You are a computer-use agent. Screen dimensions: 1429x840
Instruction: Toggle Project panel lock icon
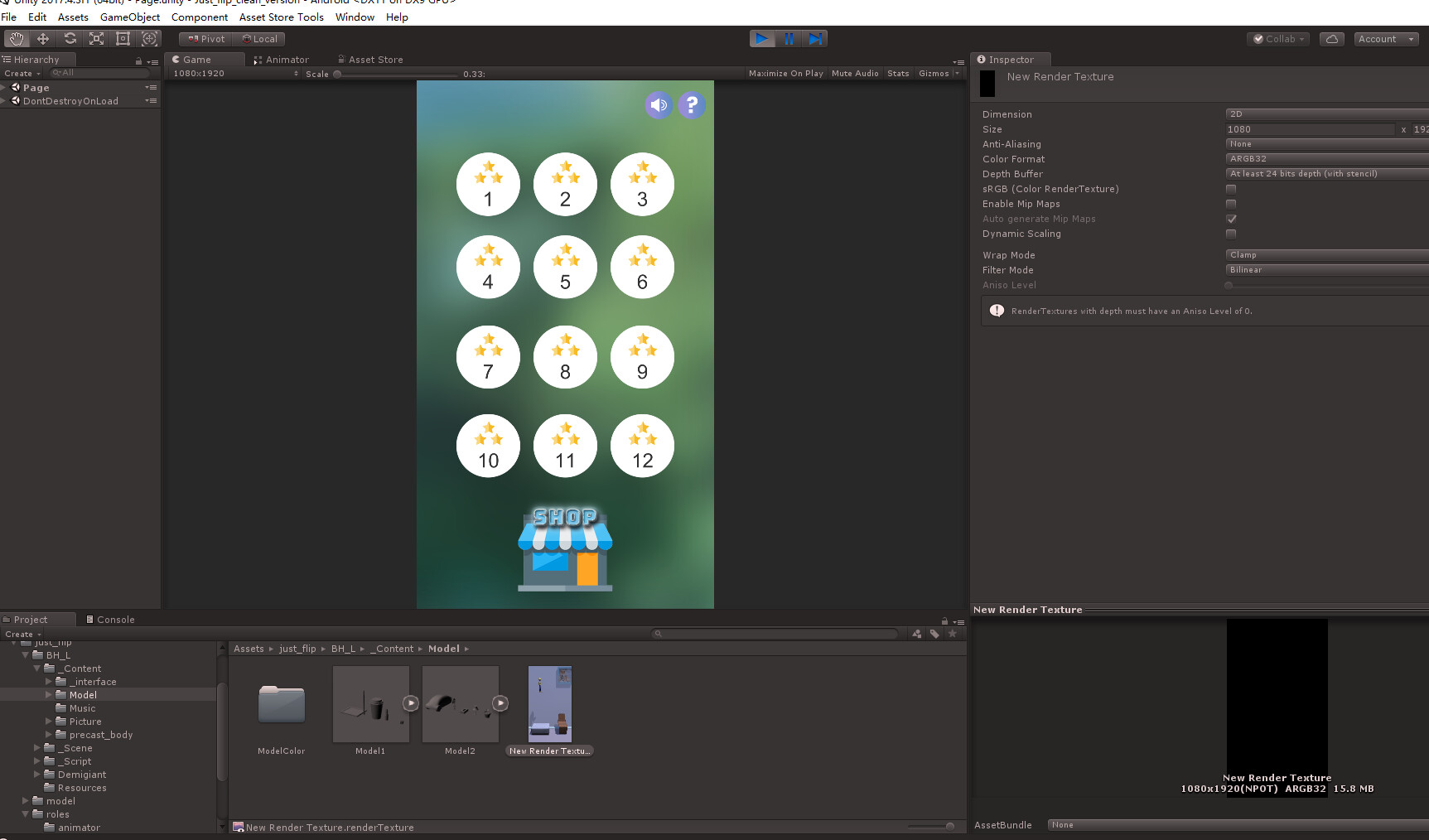[x=944, y=620]
